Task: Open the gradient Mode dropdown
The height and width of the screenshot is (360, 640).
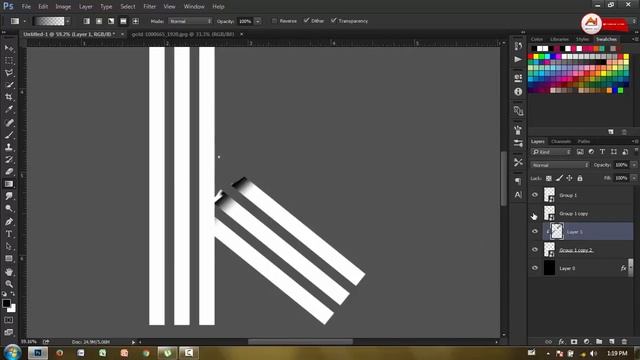Action: click(190, 21)
